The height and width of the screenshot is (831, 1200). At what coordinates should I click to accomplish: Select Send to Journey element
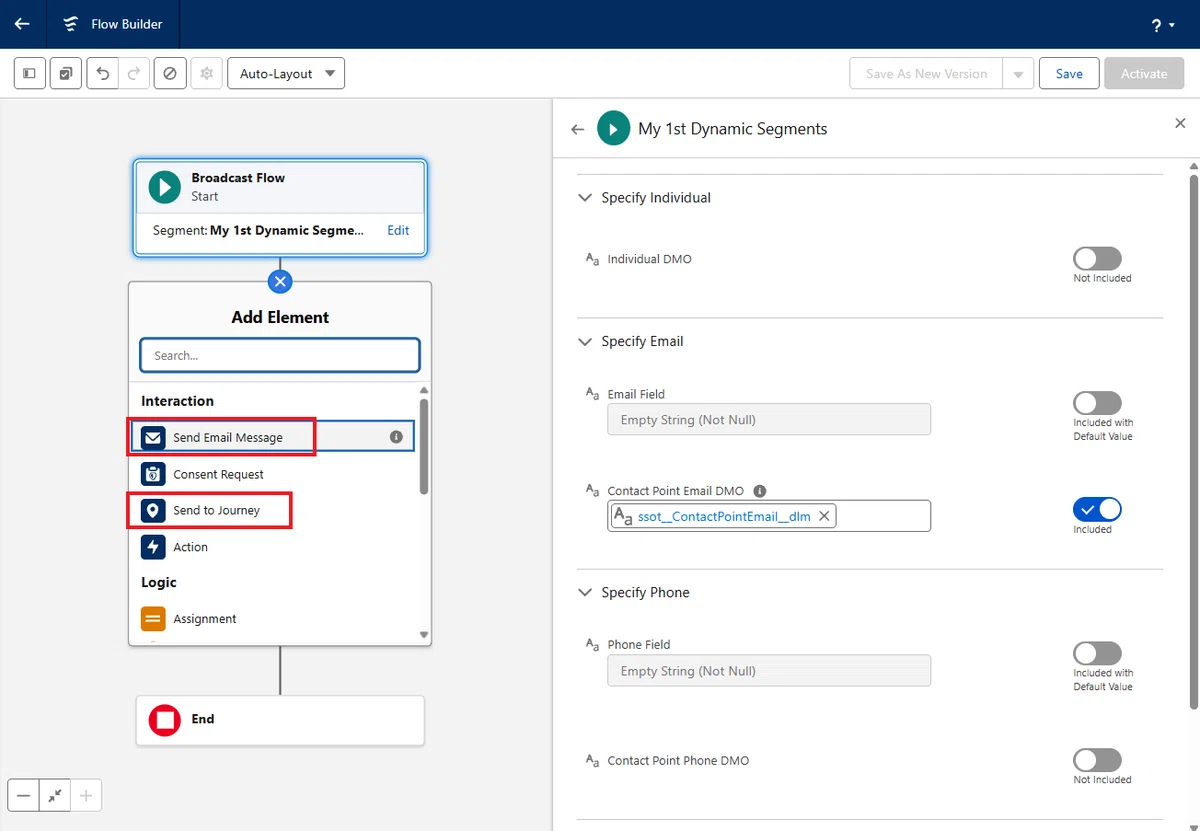[271, 510]
